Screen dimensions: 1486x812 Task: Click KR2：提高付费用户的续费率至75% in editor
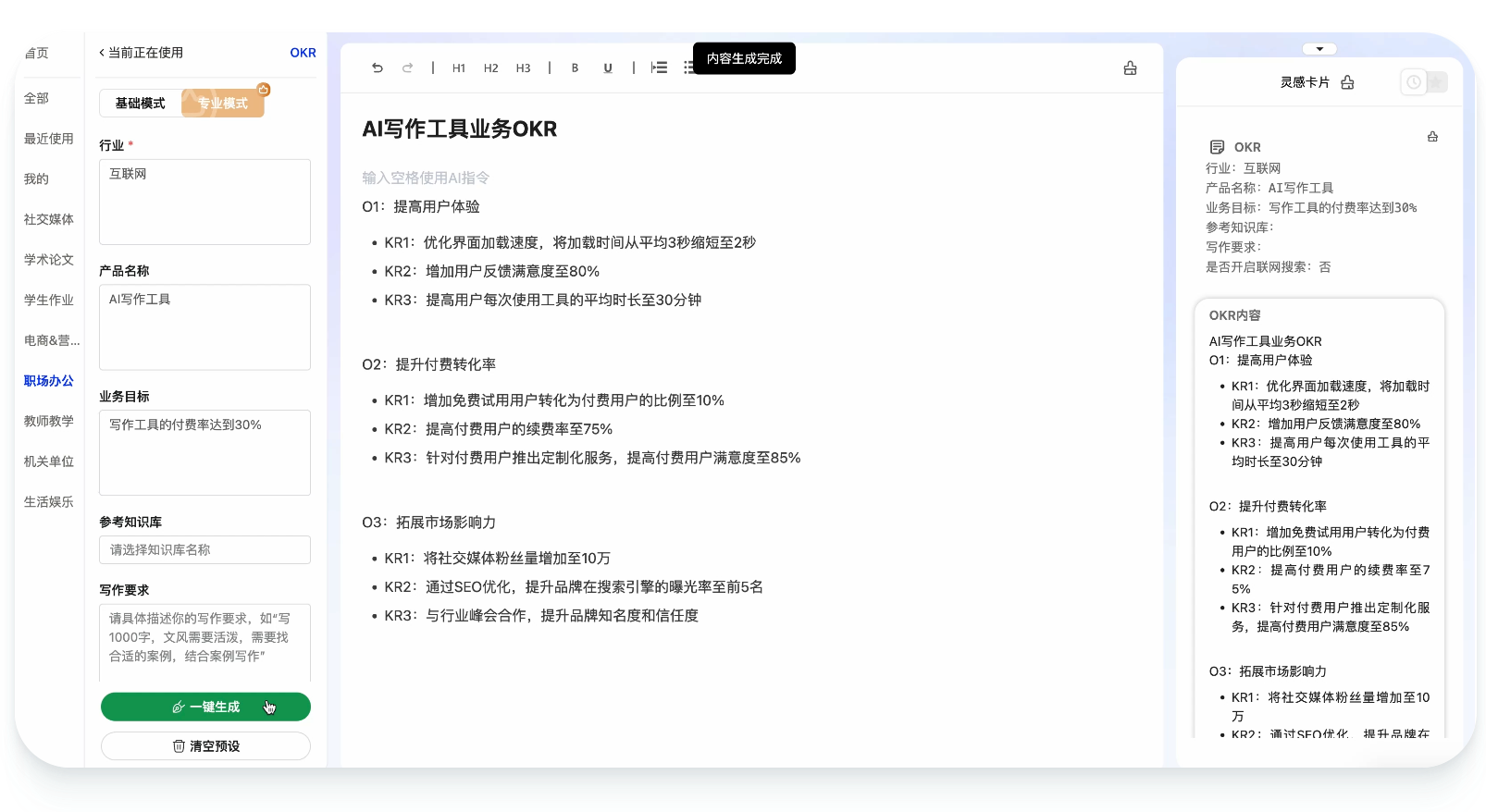tap(499, 429)
